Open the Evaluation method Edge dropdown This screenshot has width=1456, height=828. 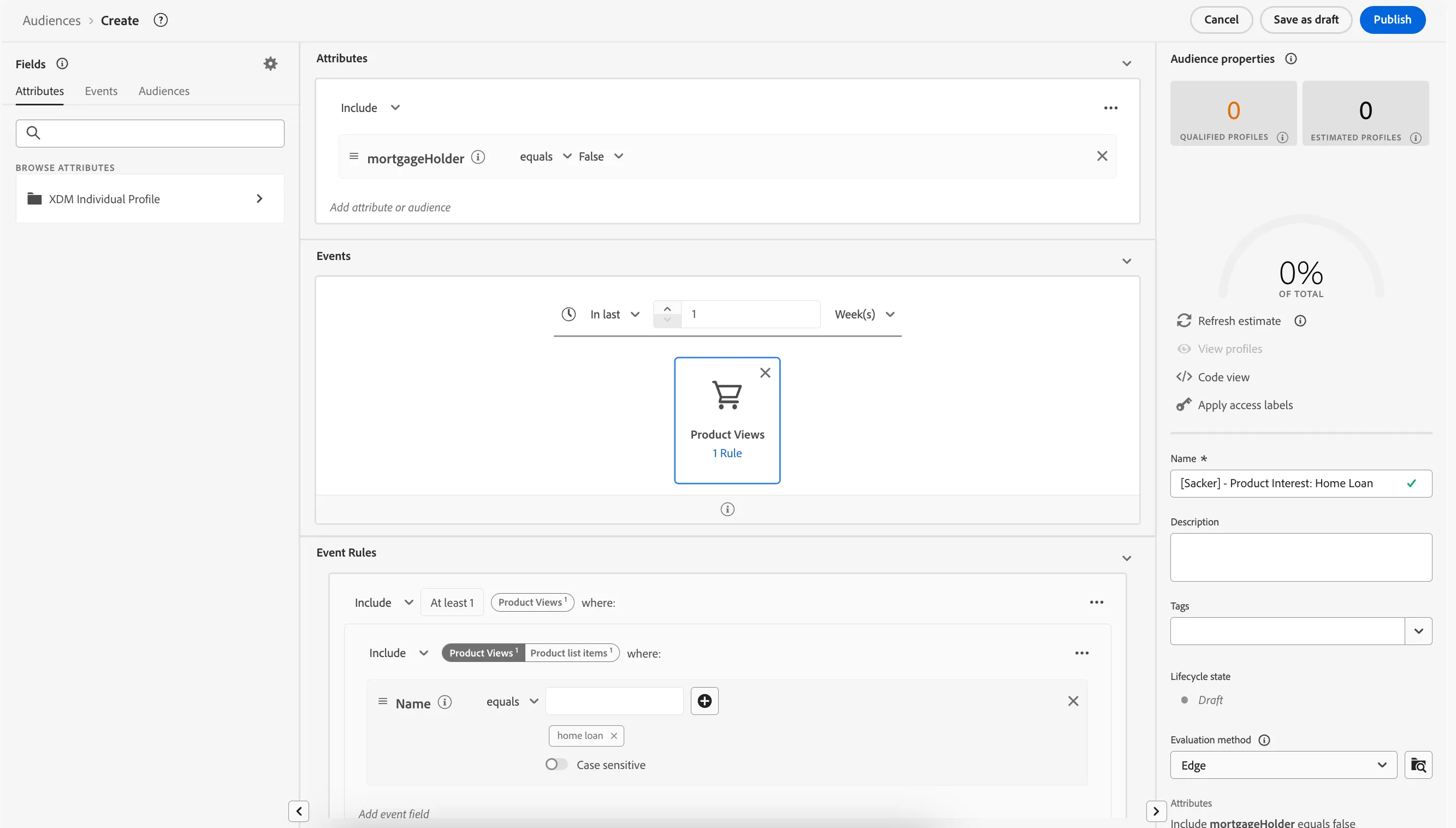click(x=1283, y=765)
